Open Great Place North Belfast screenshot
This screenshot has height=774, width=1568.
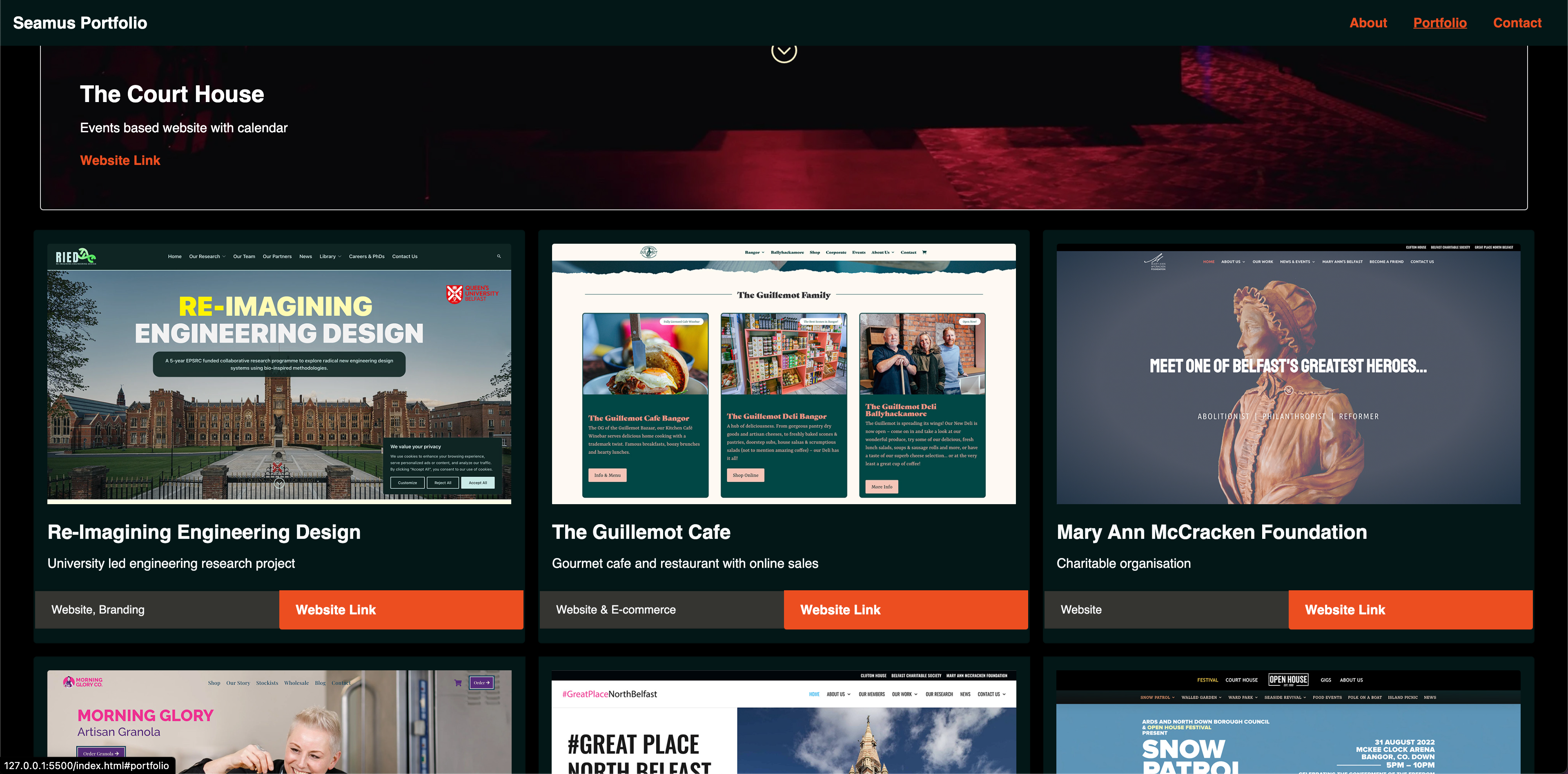point(784,722)
